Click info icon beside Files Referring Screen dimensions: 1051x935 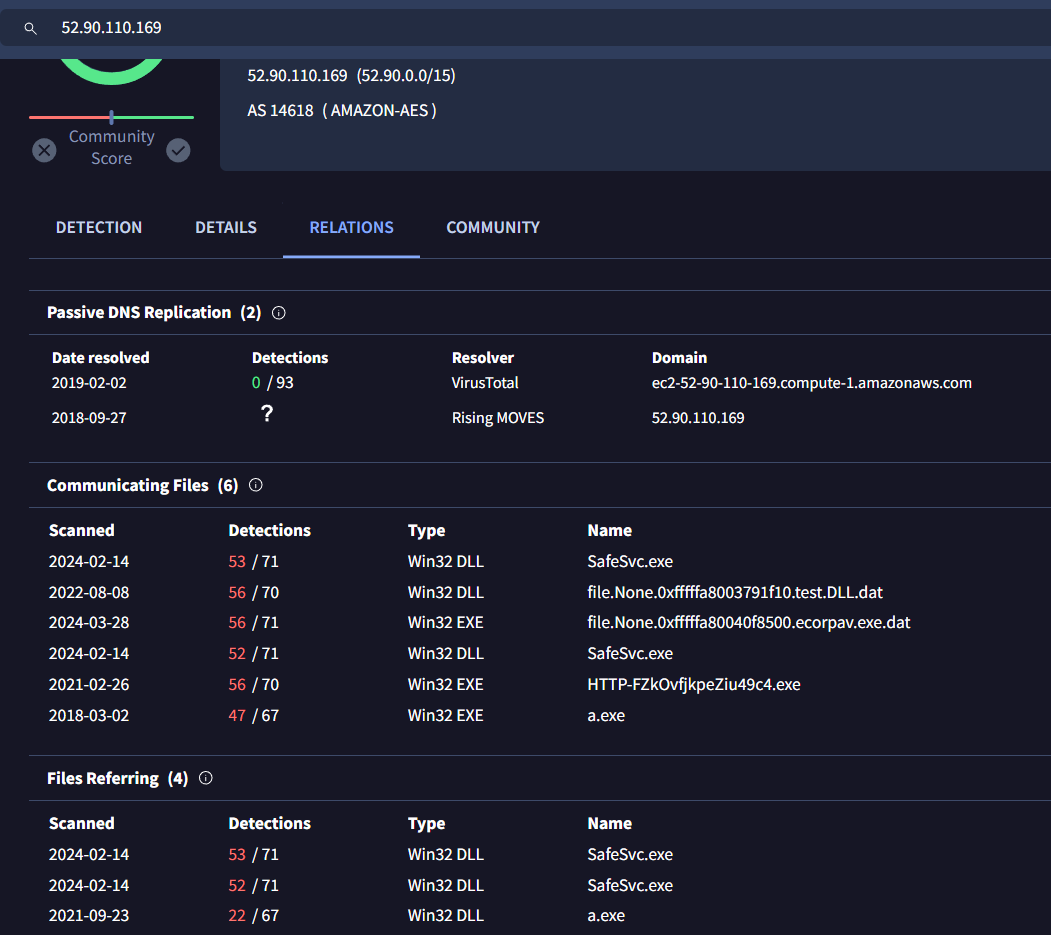[x=206, y=778]
